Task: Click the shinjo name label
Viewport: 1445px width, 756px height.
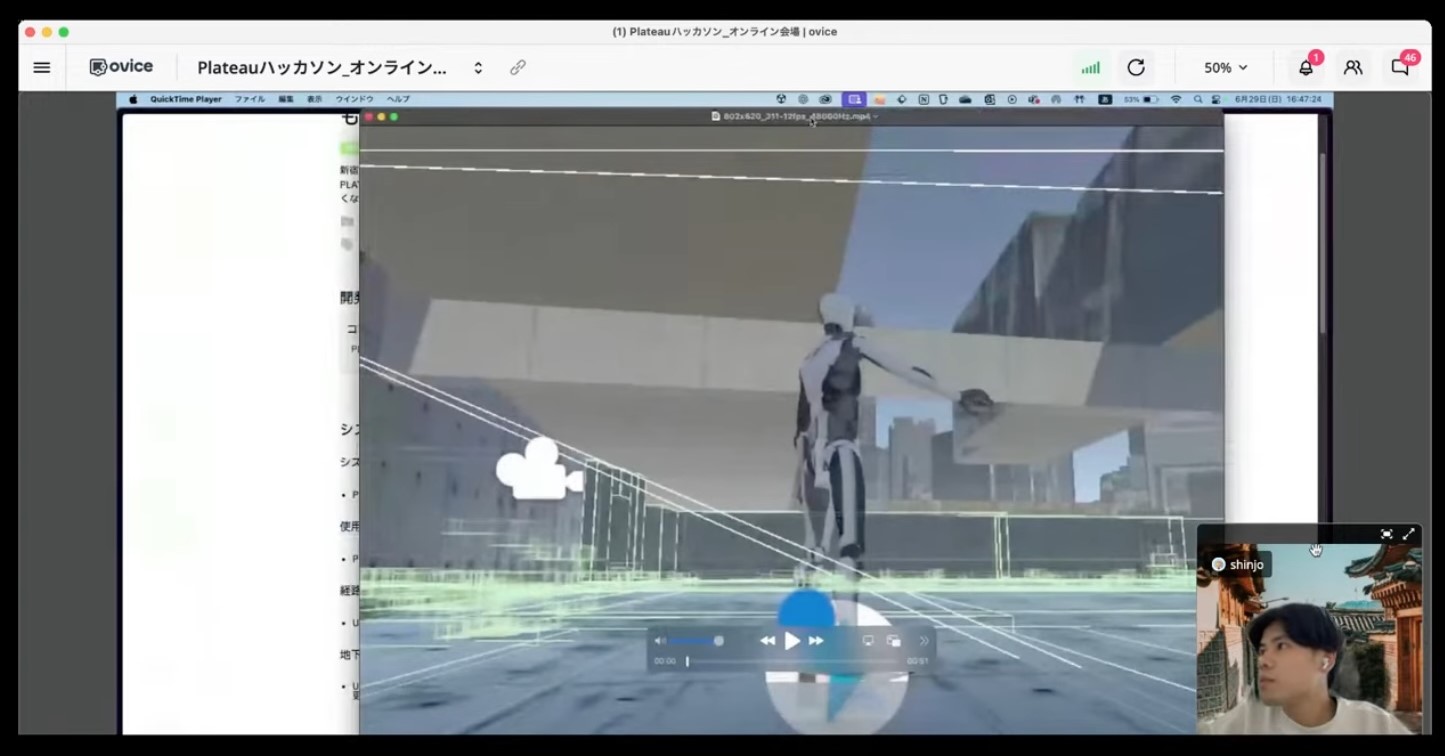Action: 1238,564
